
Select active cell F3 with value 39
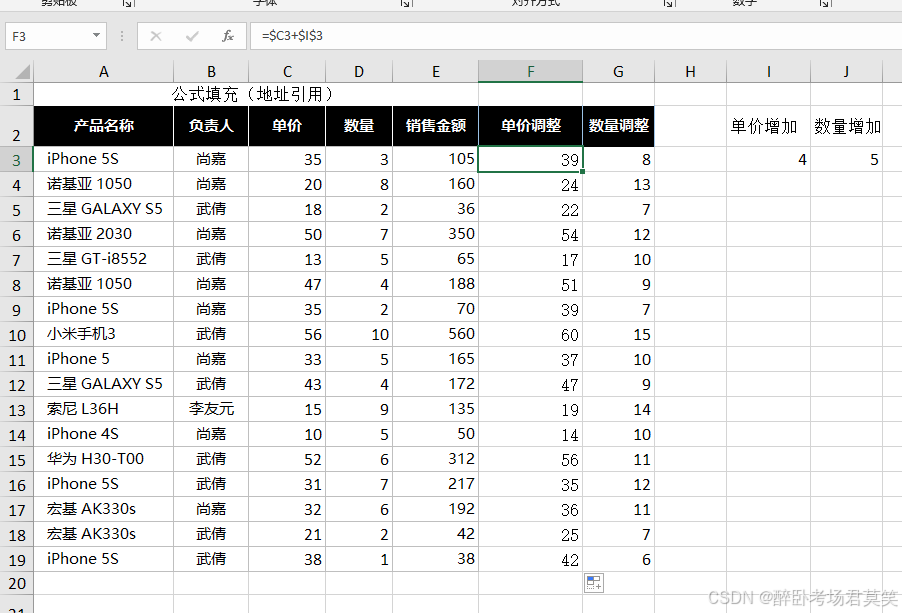[x=530, y=159]
